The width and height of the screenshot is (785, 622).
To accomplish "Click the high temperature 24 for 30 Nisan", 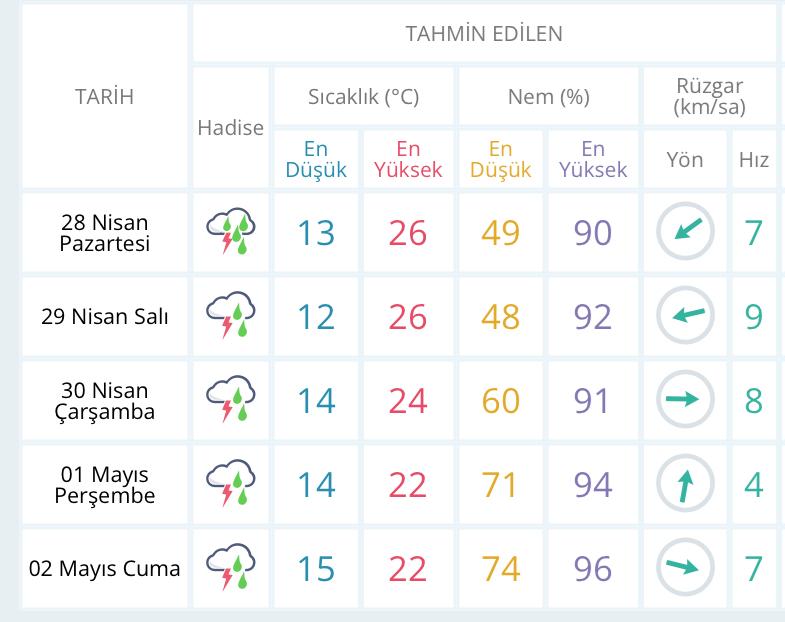I will 407,401.
